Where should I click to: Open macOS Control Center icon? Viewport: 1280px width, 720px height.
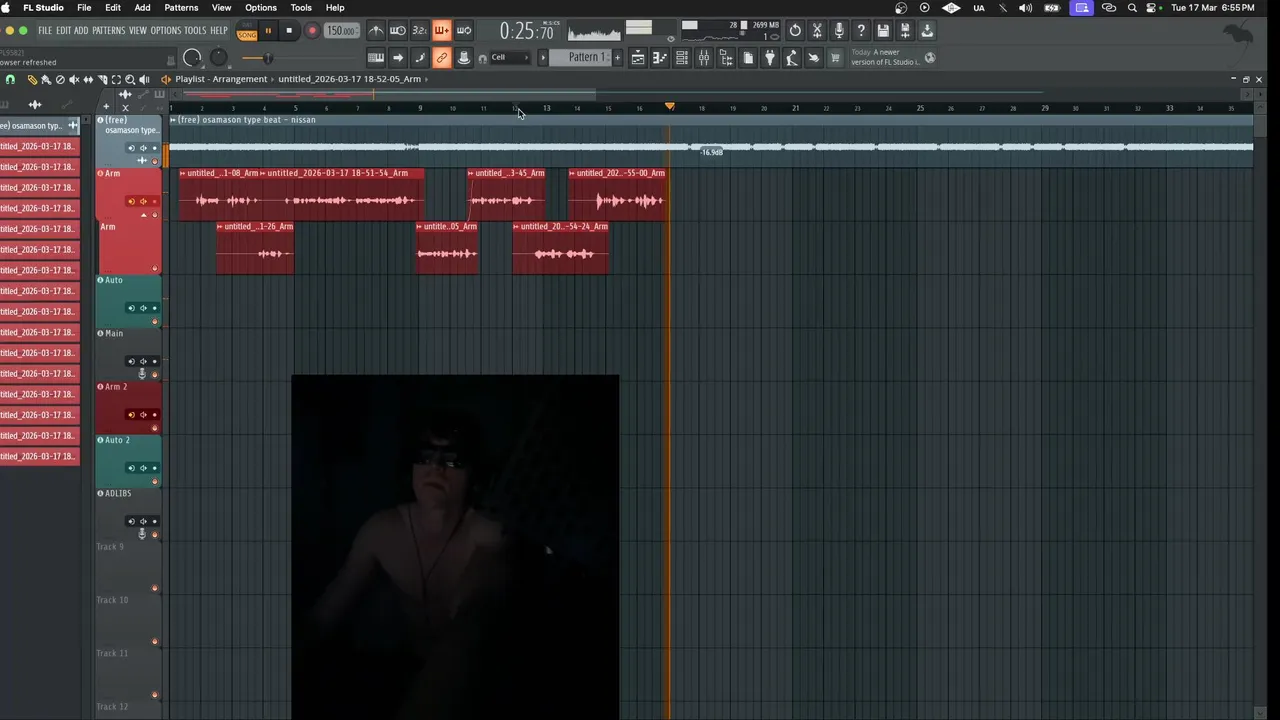pyautogui.click(x=1152, y=8)
